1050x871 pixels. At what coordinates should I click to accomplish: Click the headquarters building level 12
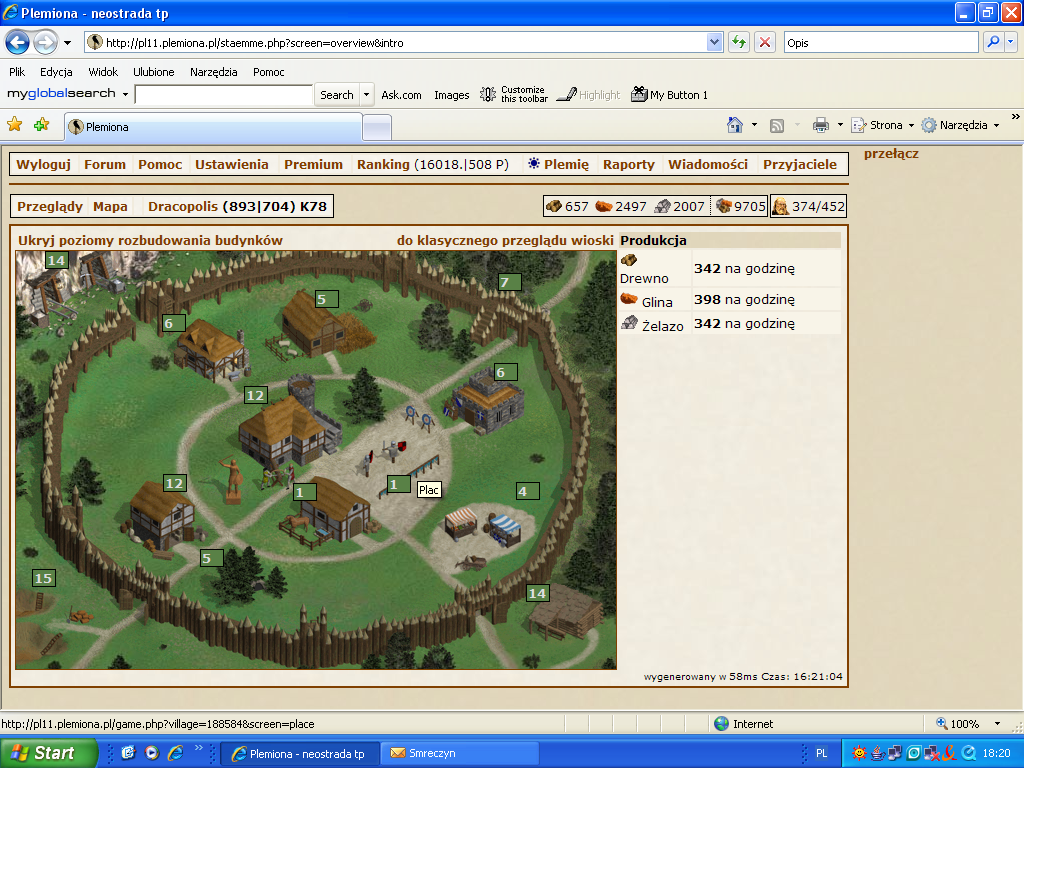pyautogui.click(x=289, y=420)
